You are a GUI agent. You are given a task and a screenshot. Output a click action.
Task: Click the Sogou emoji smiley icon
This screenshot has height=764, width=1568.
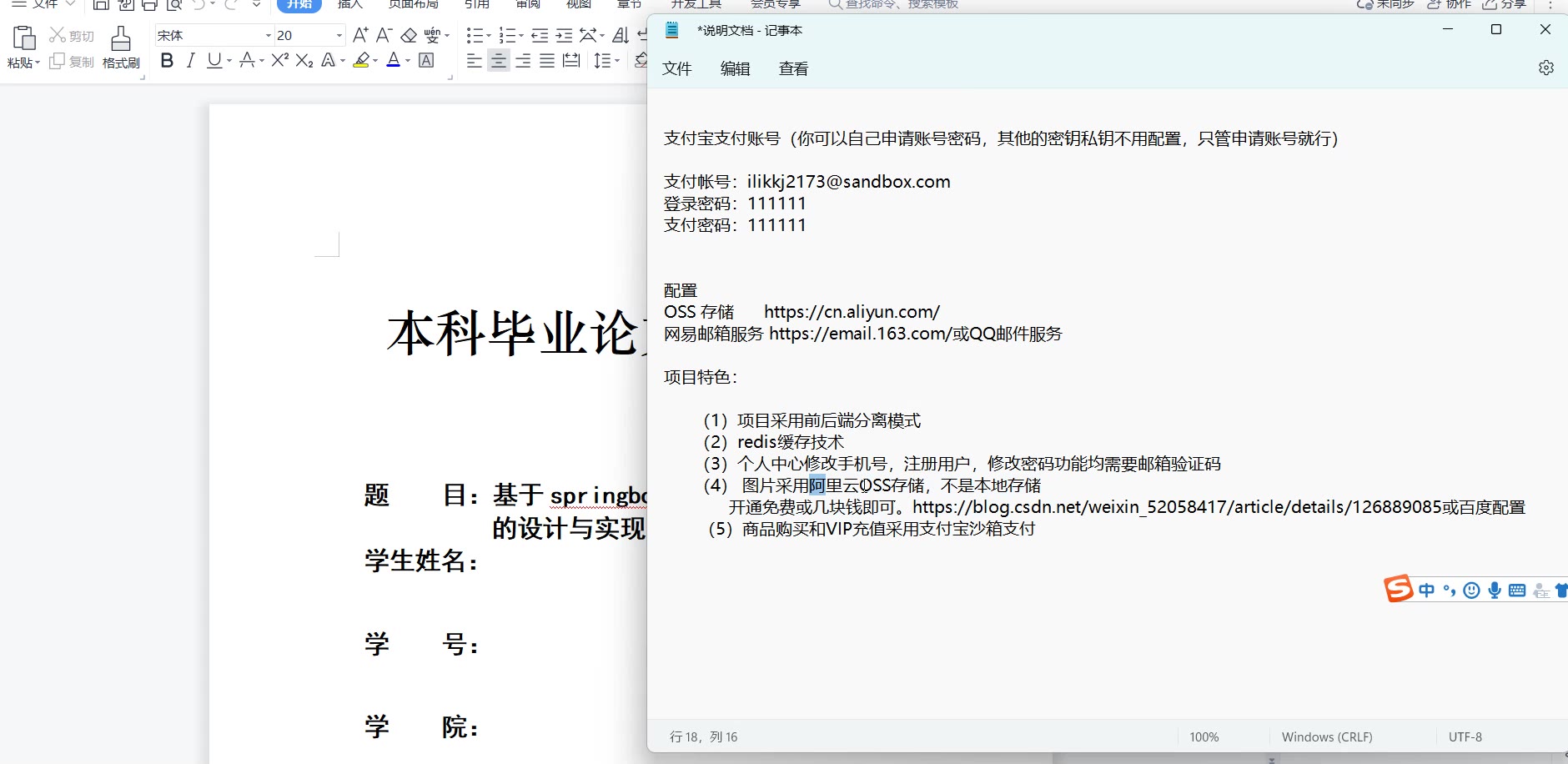(x=1472, y=591)
